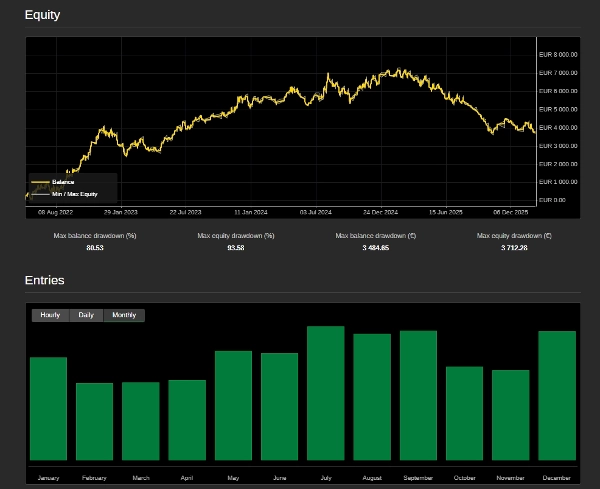This screenshot has height=489, width=600.
Task: Select the April entries bar
Action: point(187,422)
